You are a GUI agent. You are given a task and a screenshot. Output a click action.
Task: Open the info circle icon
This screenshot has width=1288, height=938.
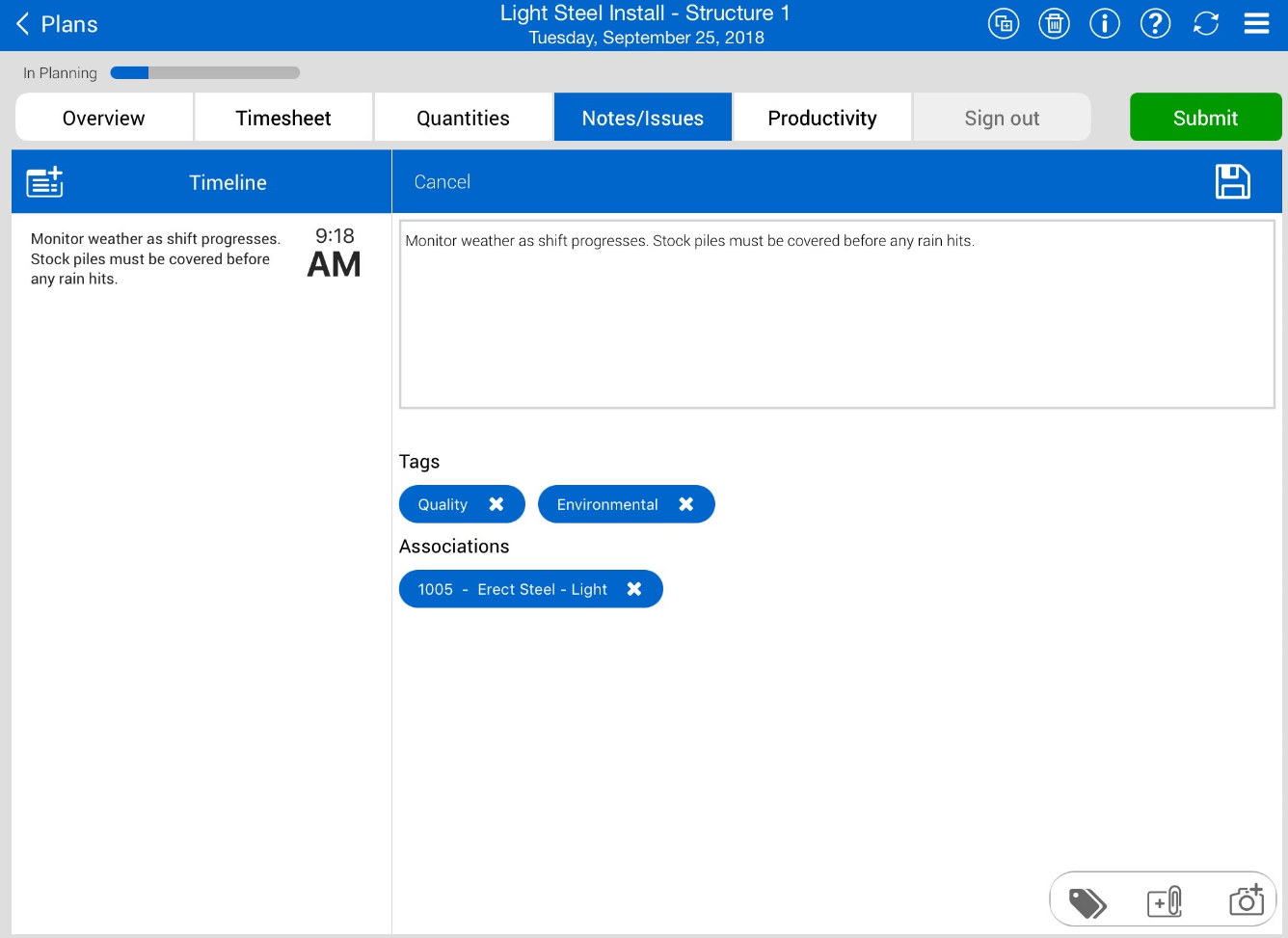[1105, 24]
